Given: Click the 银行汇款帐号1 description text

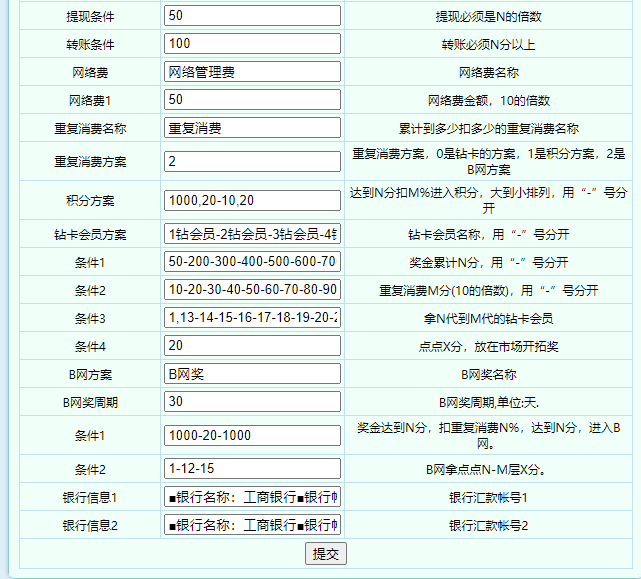Looking at the screenshot, I should [x=488, y=497].
